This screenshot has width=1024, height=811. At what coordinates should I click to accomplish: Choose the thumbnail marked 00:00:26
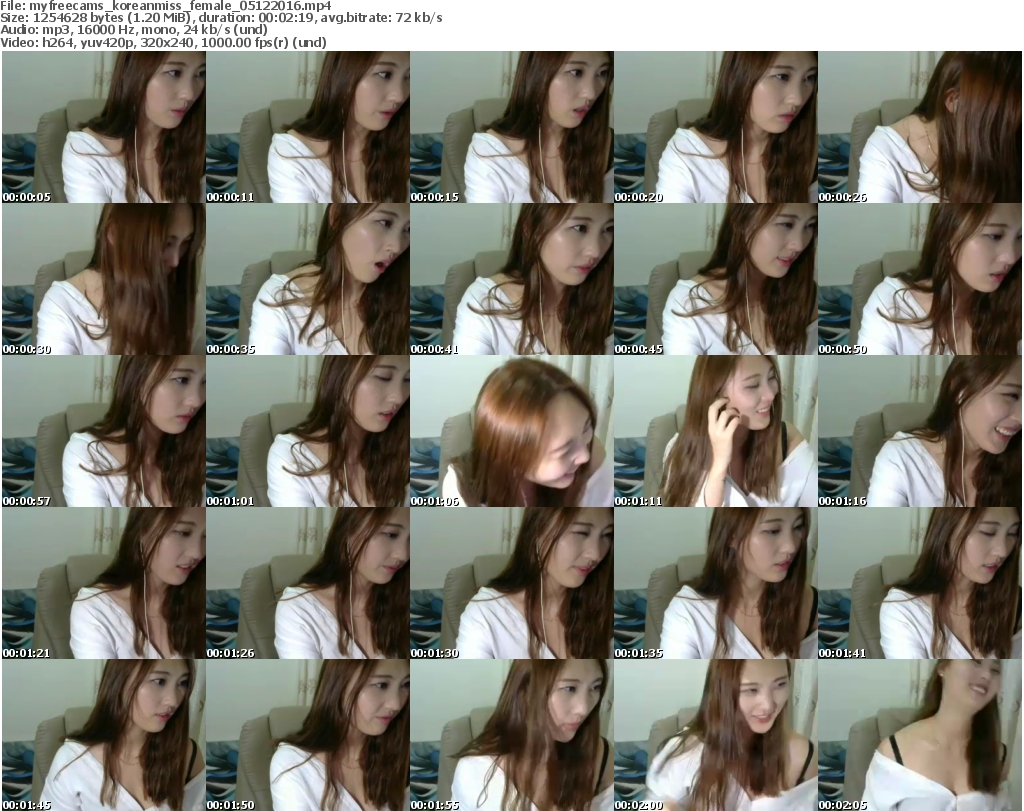coord(920,127)
